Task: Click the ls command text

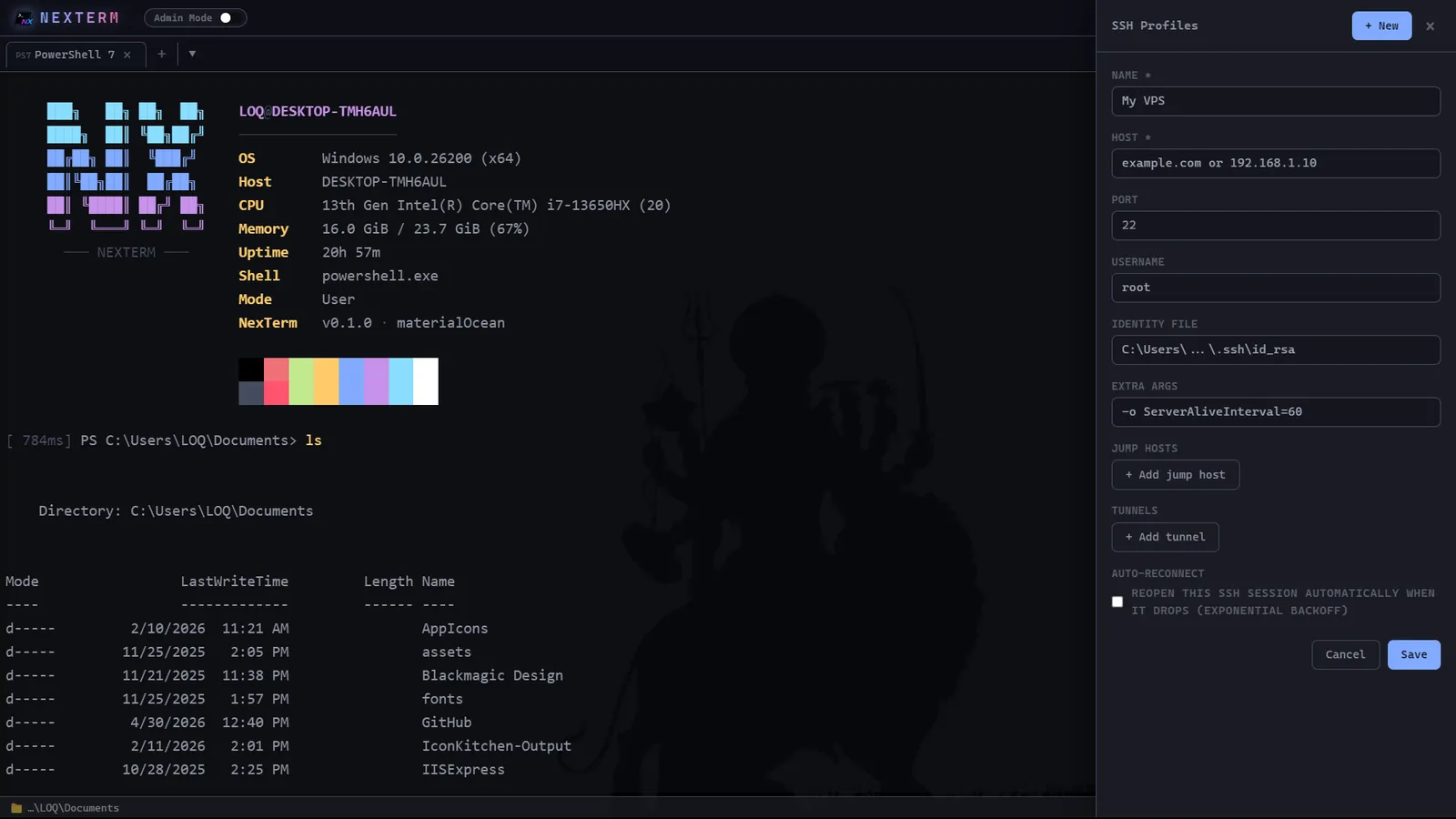Action: 313,440
